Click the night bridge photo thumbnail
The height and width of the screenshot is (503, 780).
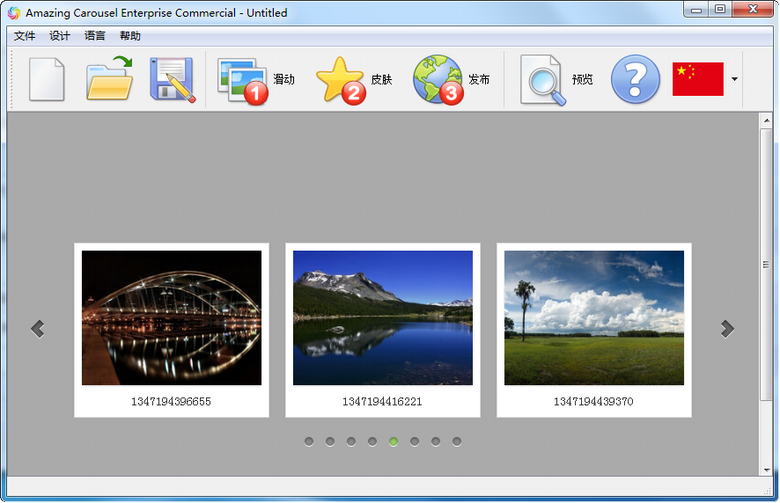click(x=171, y=318)
